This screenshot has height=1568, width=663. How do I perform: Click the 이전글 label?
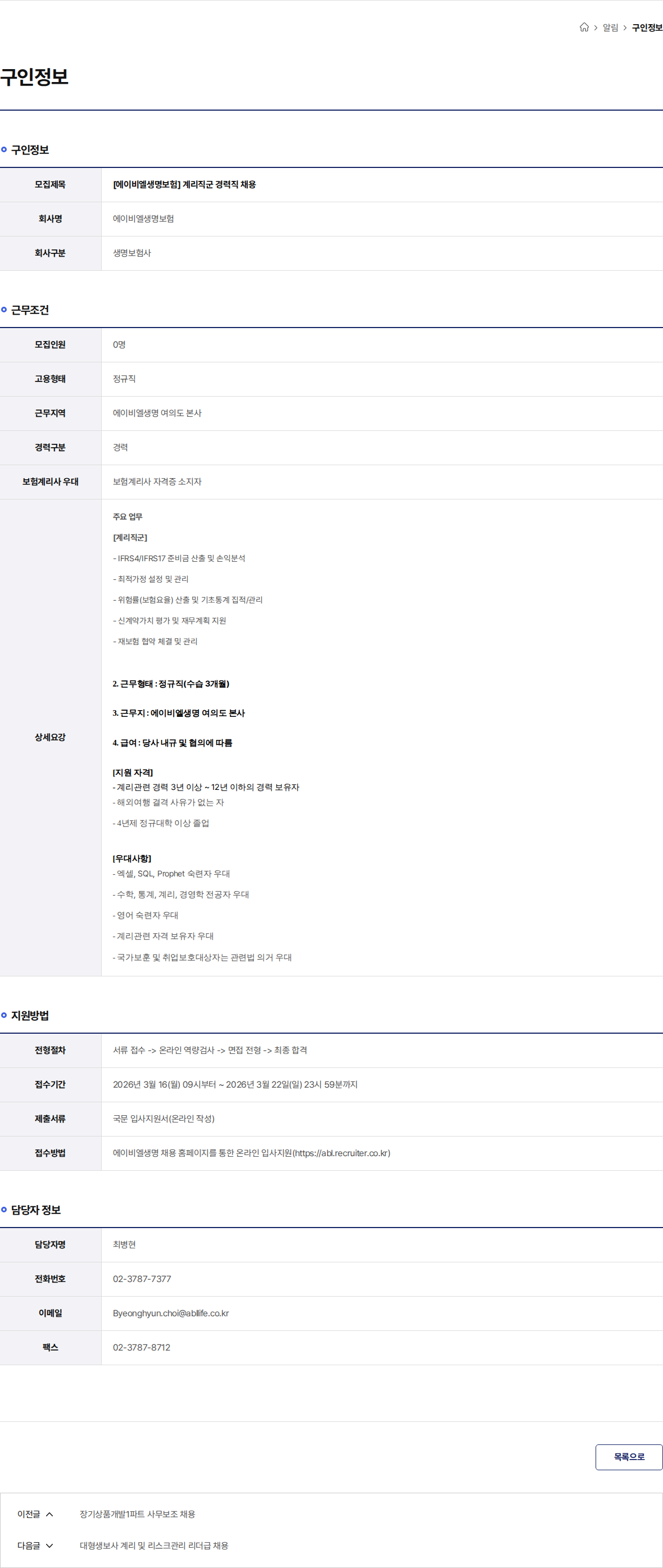29,1514
